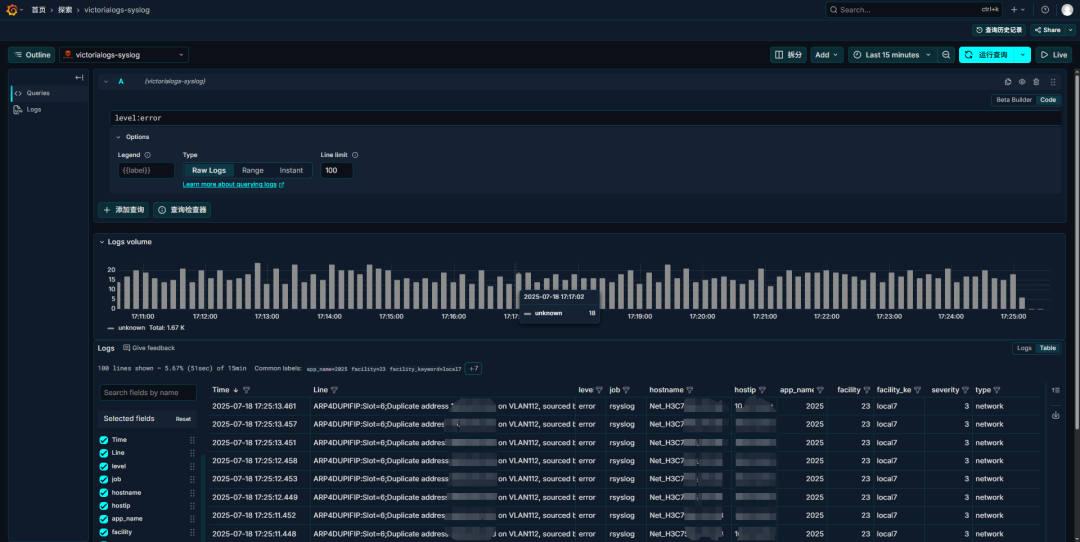Filter the Line column

334,390
